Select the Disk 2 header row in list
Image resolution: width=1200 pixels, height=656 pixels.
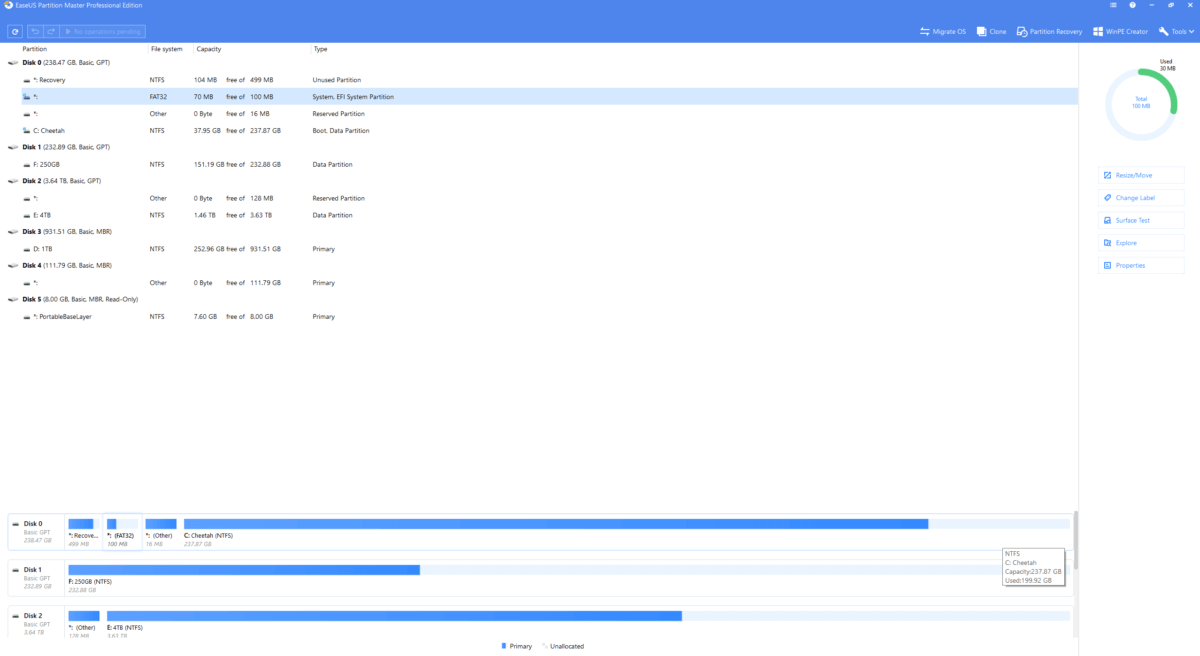[x=541, y=181]
